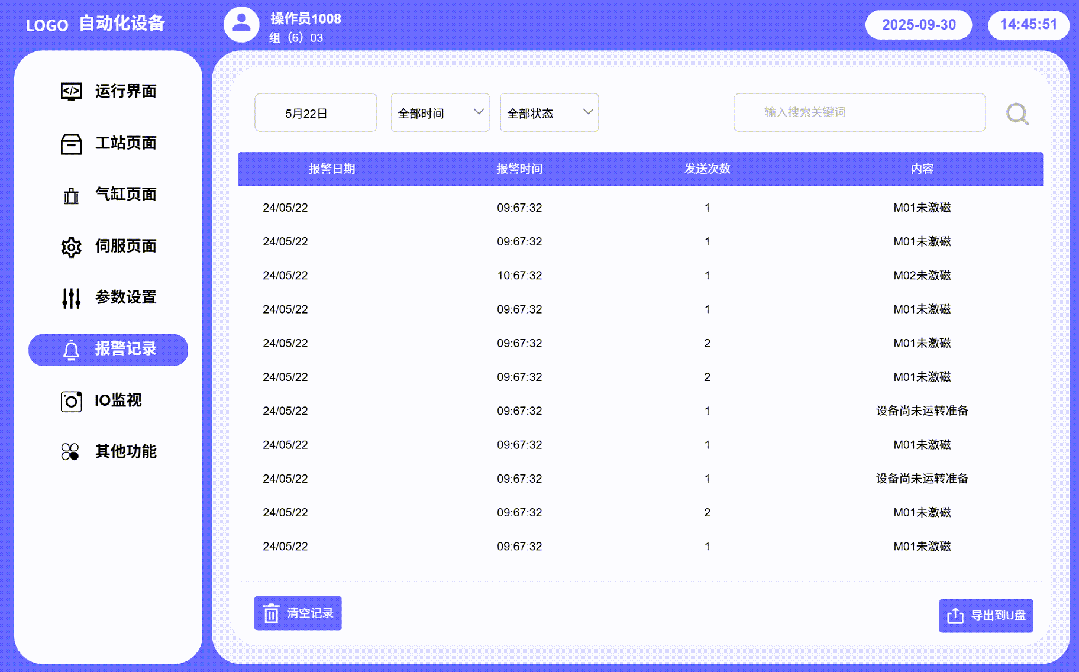
Task: Click the 导出到U盘 export button
Action: coord(985,615)
